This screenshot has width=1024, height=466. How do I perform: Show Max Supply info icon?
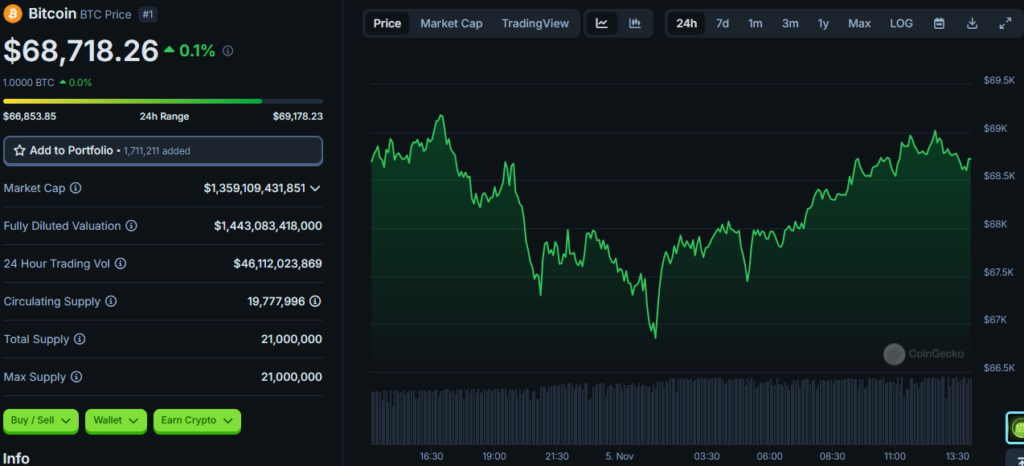pos(76,377)
